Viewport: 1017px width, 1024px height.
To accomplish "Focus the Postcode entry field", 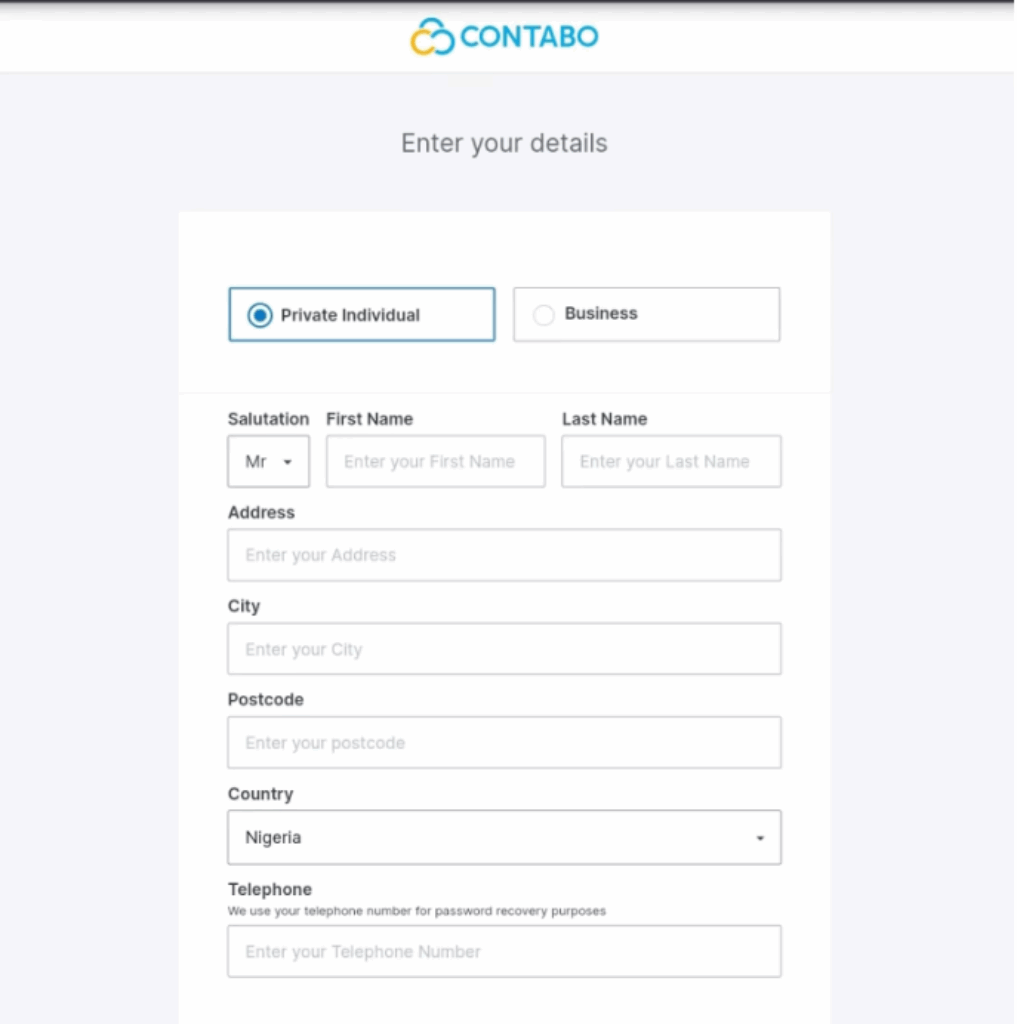I will 504,743.
